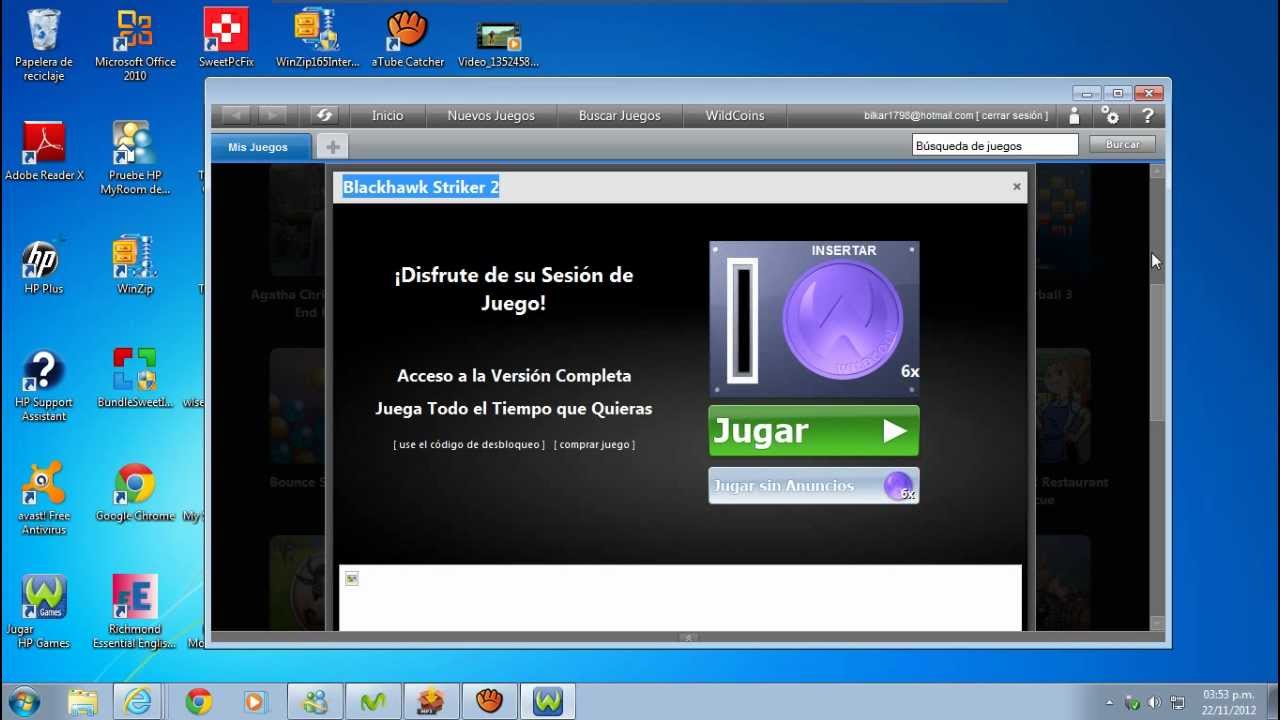The height and width of the screenshot is (720, 1280).
Task: Insert the purple WildCoin
Action: click(x=842, y=322)
